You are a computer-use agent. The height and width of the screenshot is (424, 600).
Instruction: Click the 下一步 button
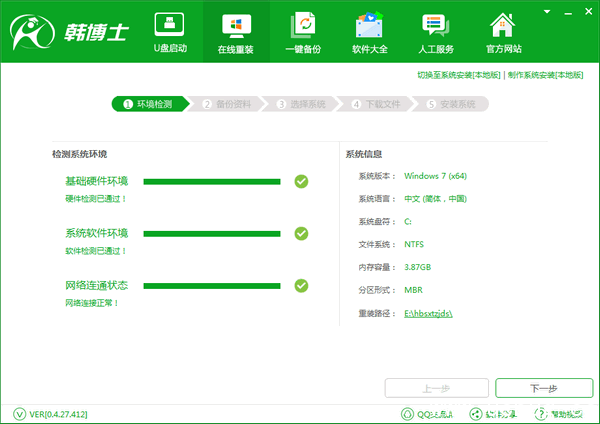[544, 388]
